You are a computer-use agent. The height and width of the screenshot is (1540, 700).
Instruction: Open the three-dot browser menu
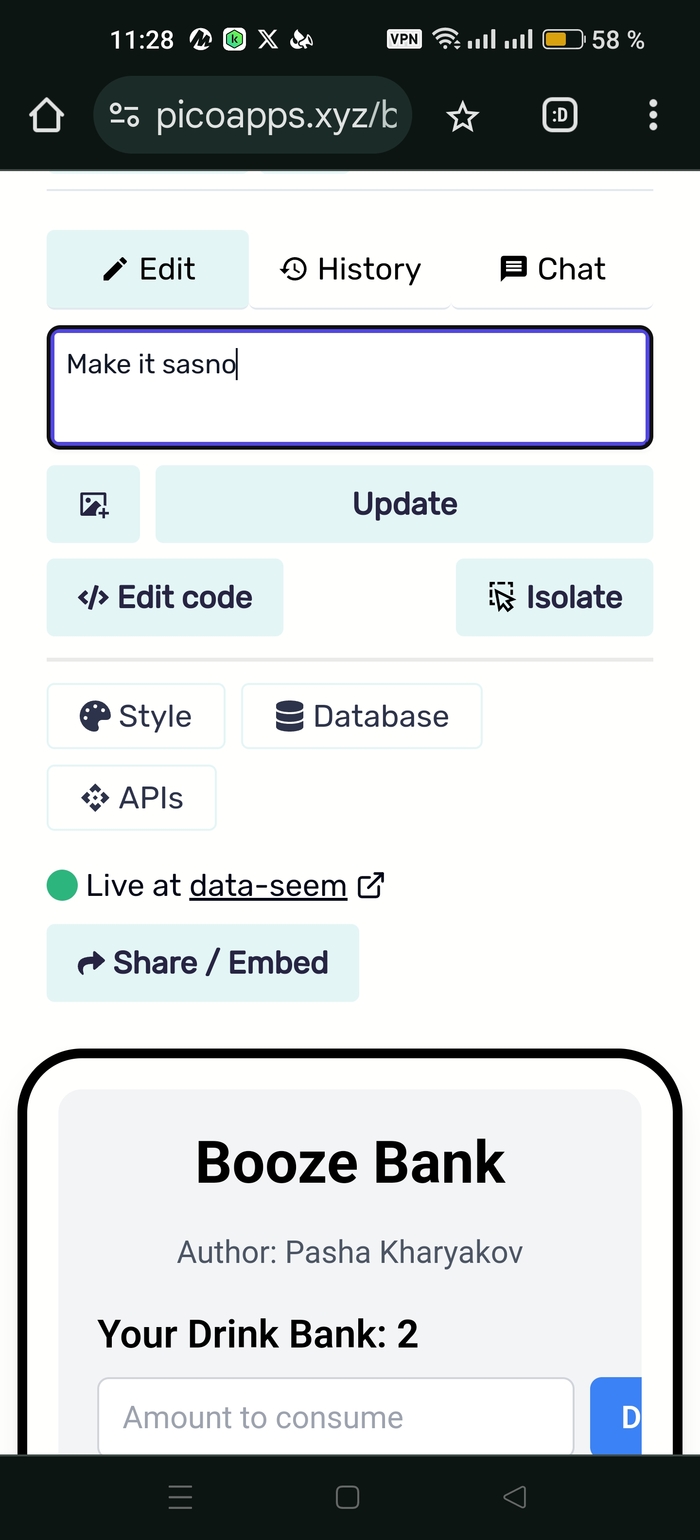pyautogui.click(x=653, y=116)
